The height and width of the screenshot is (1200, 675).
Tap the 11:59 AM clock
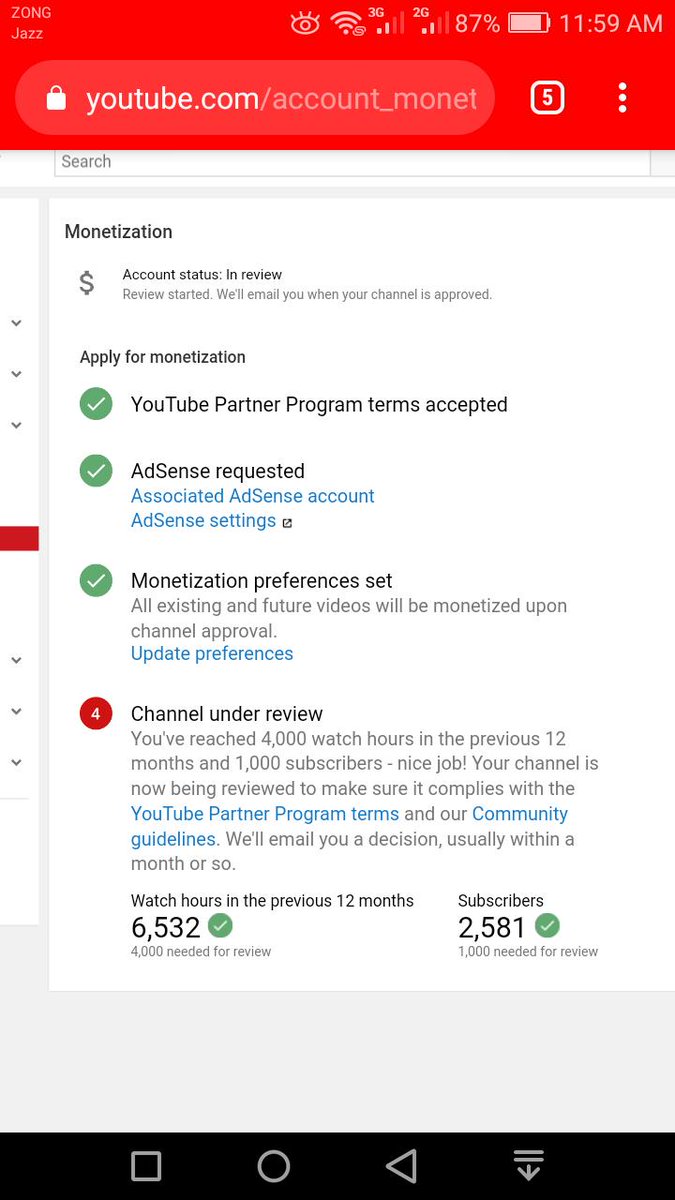click(x=611, y=23)
